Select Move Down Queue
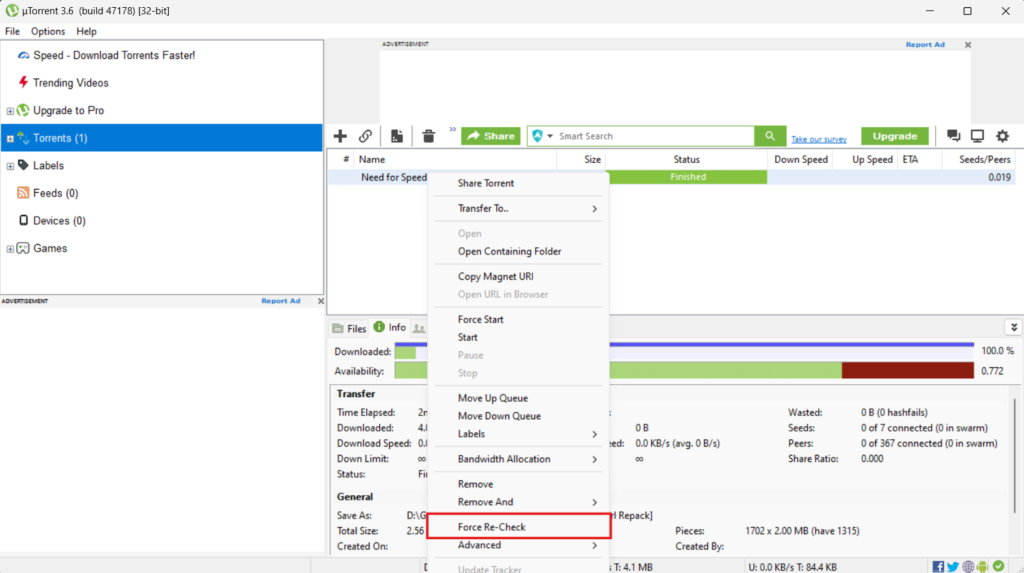Image resolution: width=1024 pixels, height=573 pixels. (x=519, y=416)
